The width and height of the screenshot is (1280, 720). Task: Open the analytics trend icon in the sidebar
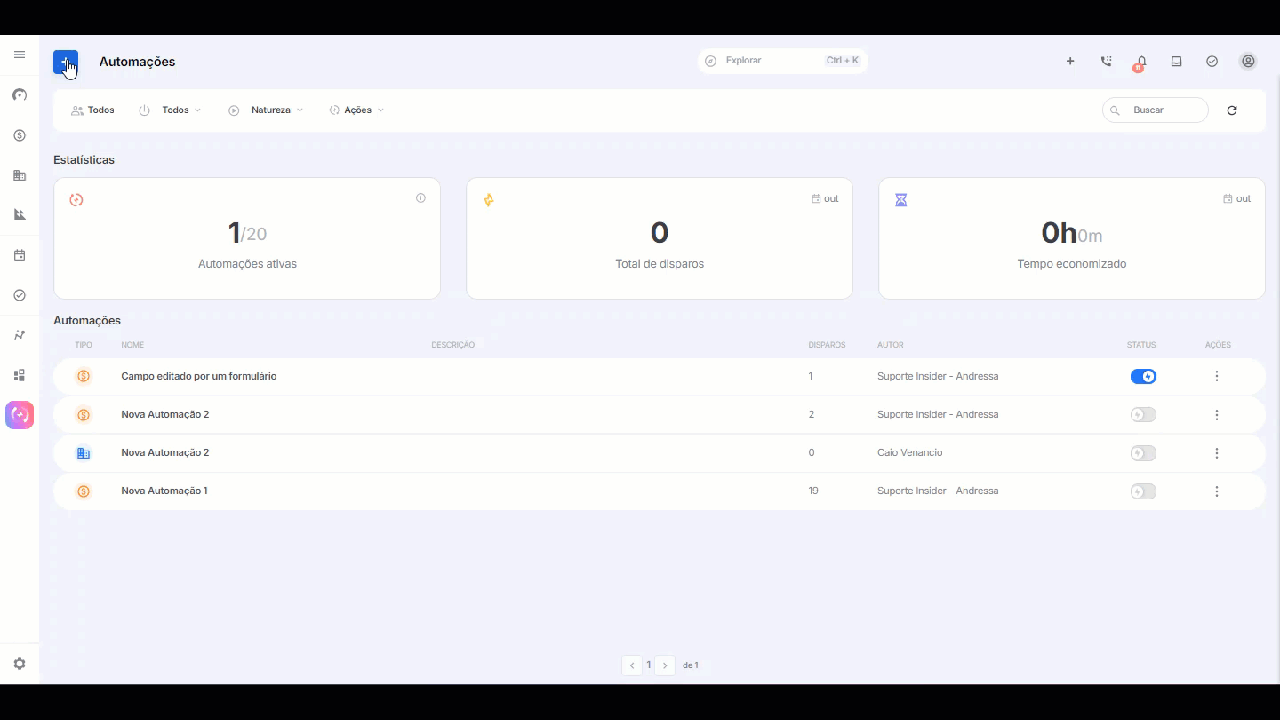(x=19, y=335)
